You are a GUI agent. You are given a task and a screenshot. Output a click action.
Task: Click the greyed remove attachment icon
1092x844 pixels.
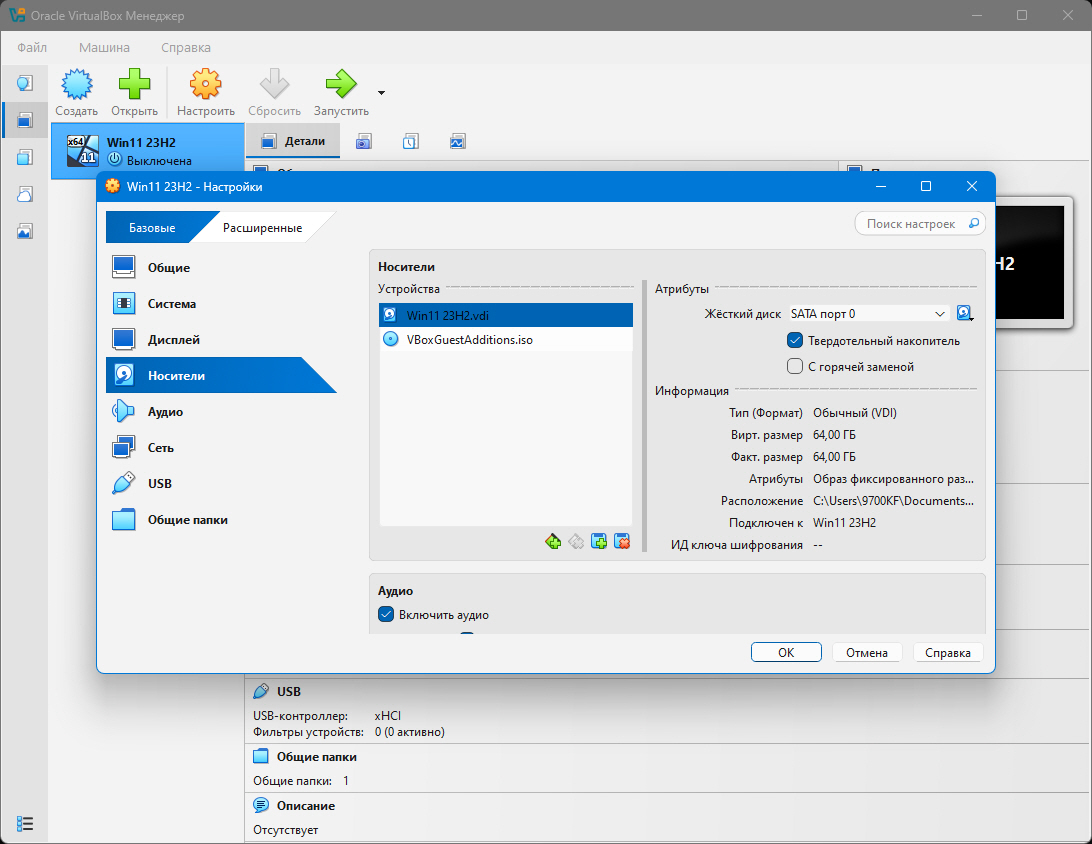(x=576, y=541)
